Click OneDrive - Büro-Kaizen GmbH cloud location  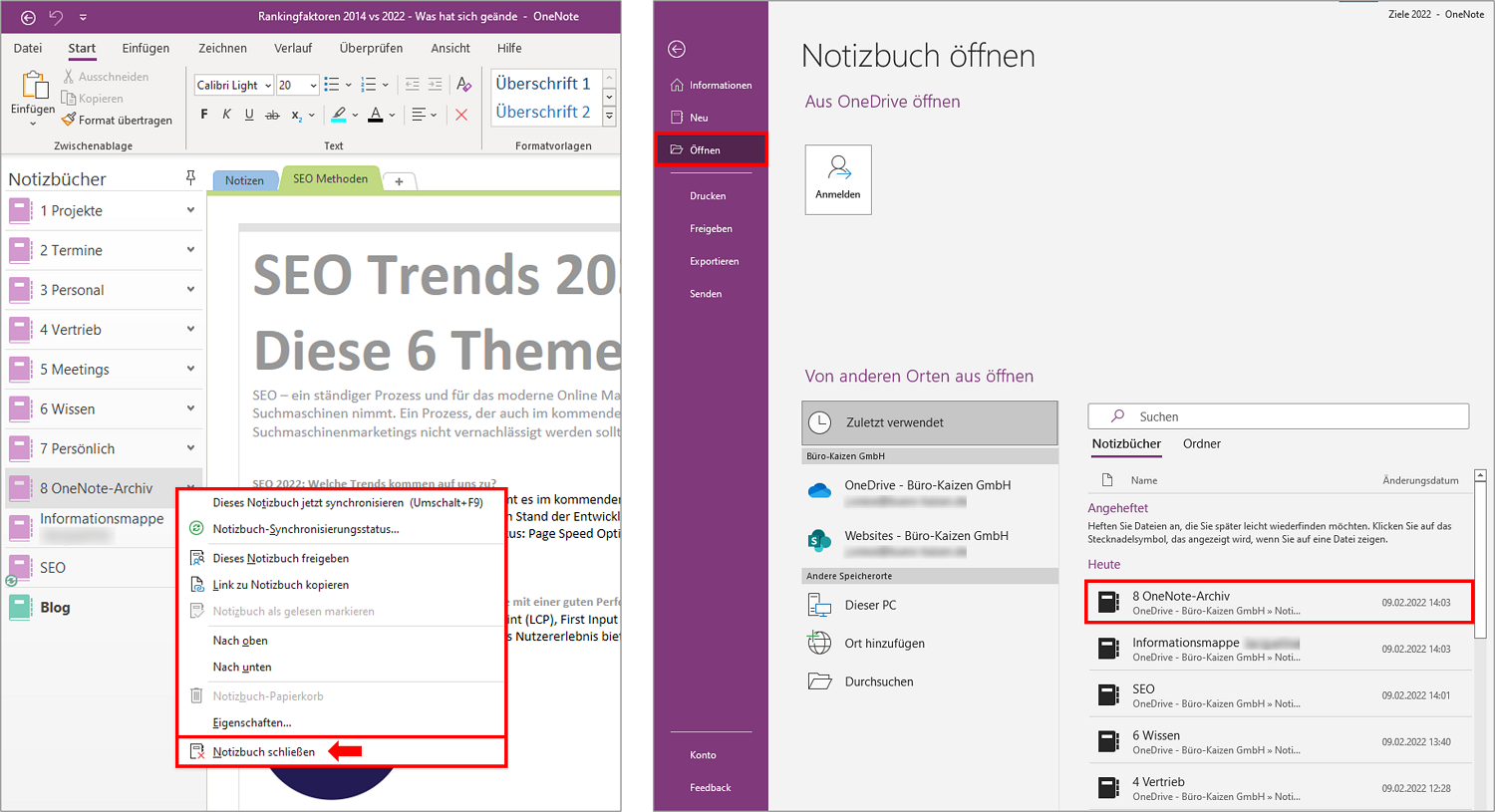coord(929,491)
